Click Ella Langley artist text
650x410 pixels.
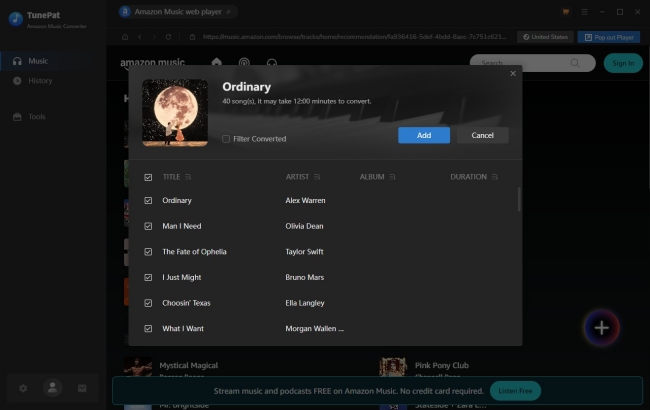pos(305,303)
